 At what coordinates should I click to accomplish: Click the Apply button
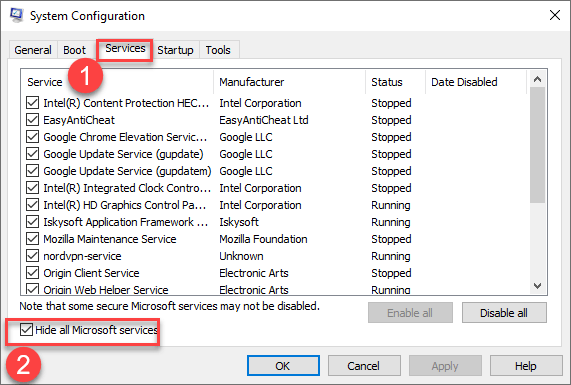click(x=445, y=366)
